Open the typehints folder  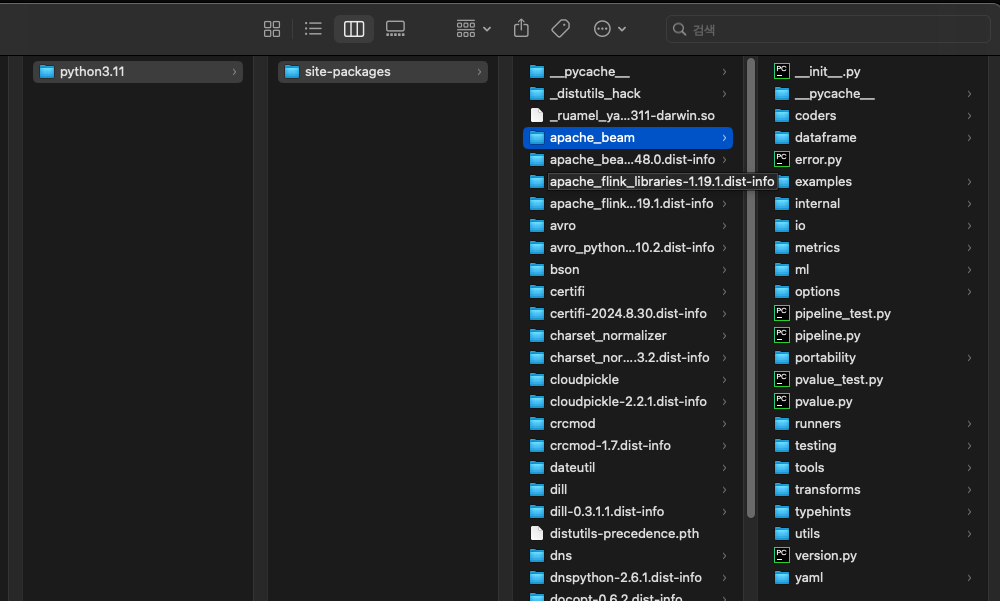tap(872, 512)
